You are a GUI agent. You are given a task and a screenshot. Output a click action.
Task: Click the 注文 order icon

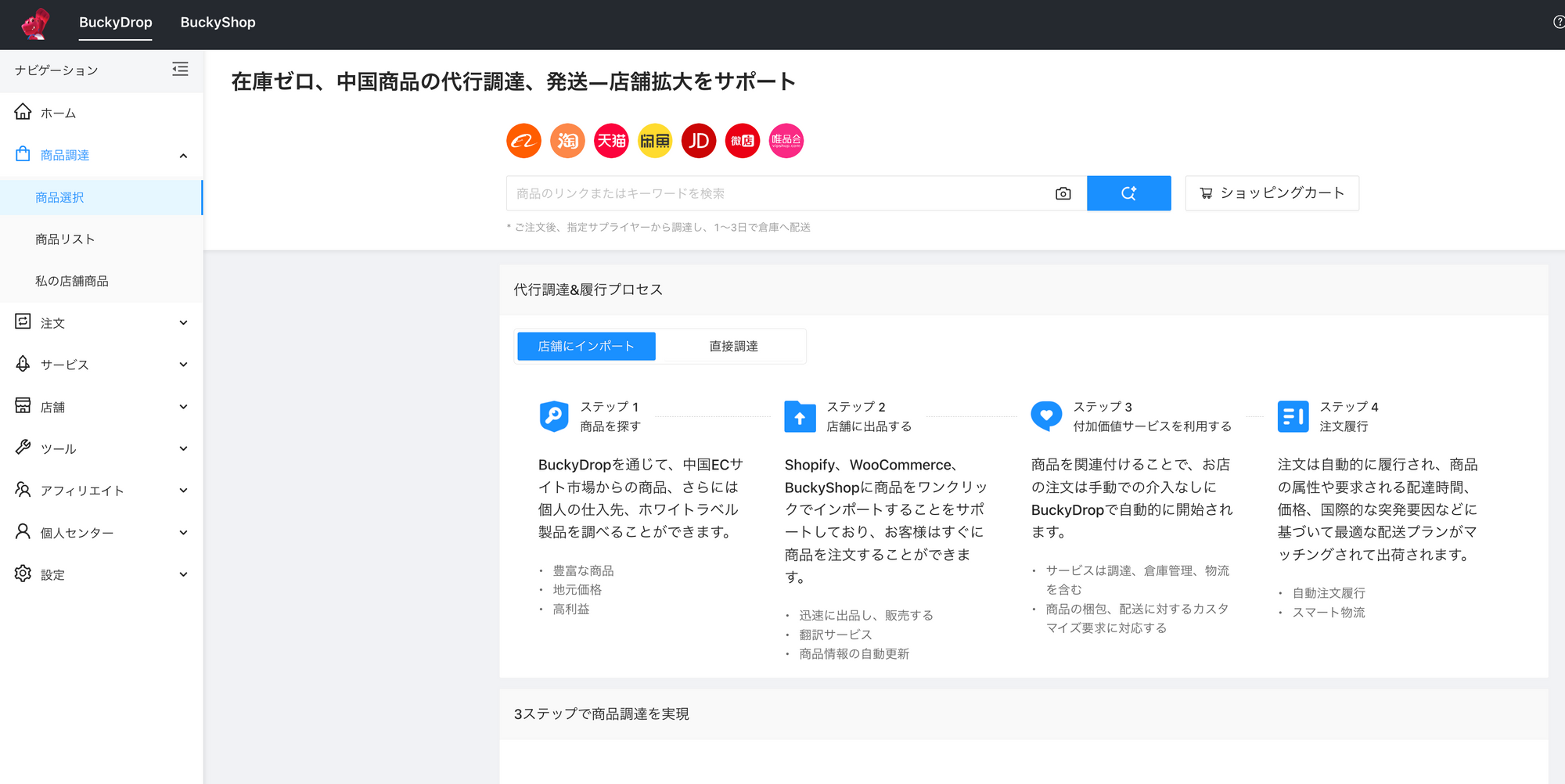(x=23, y=322)
